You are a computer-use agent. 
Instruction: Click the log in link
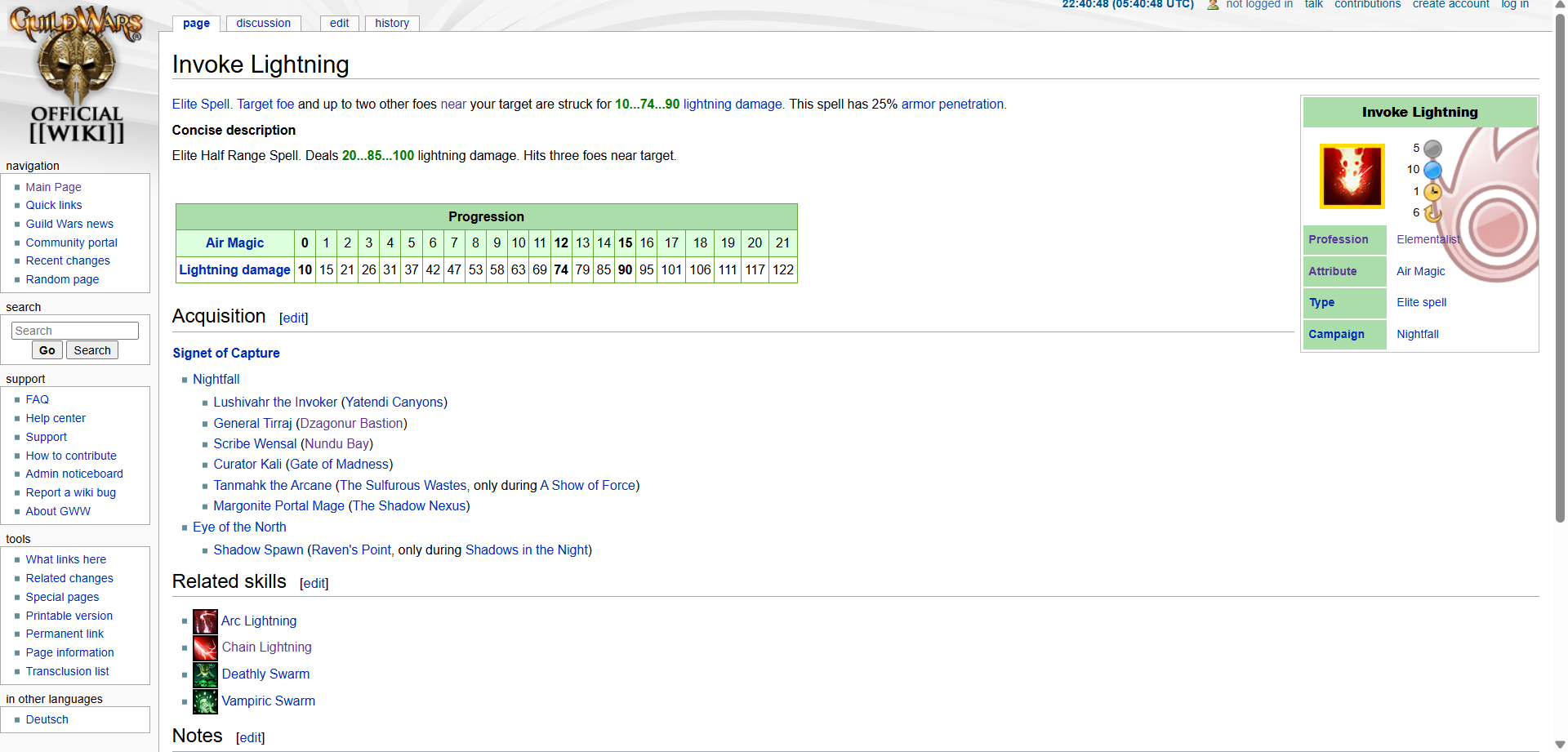[x=1515, y=4]
